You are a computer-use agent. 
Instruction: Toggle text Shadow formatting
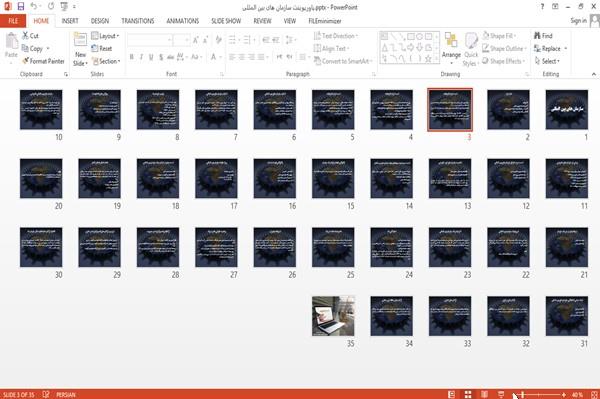(161, 57)
